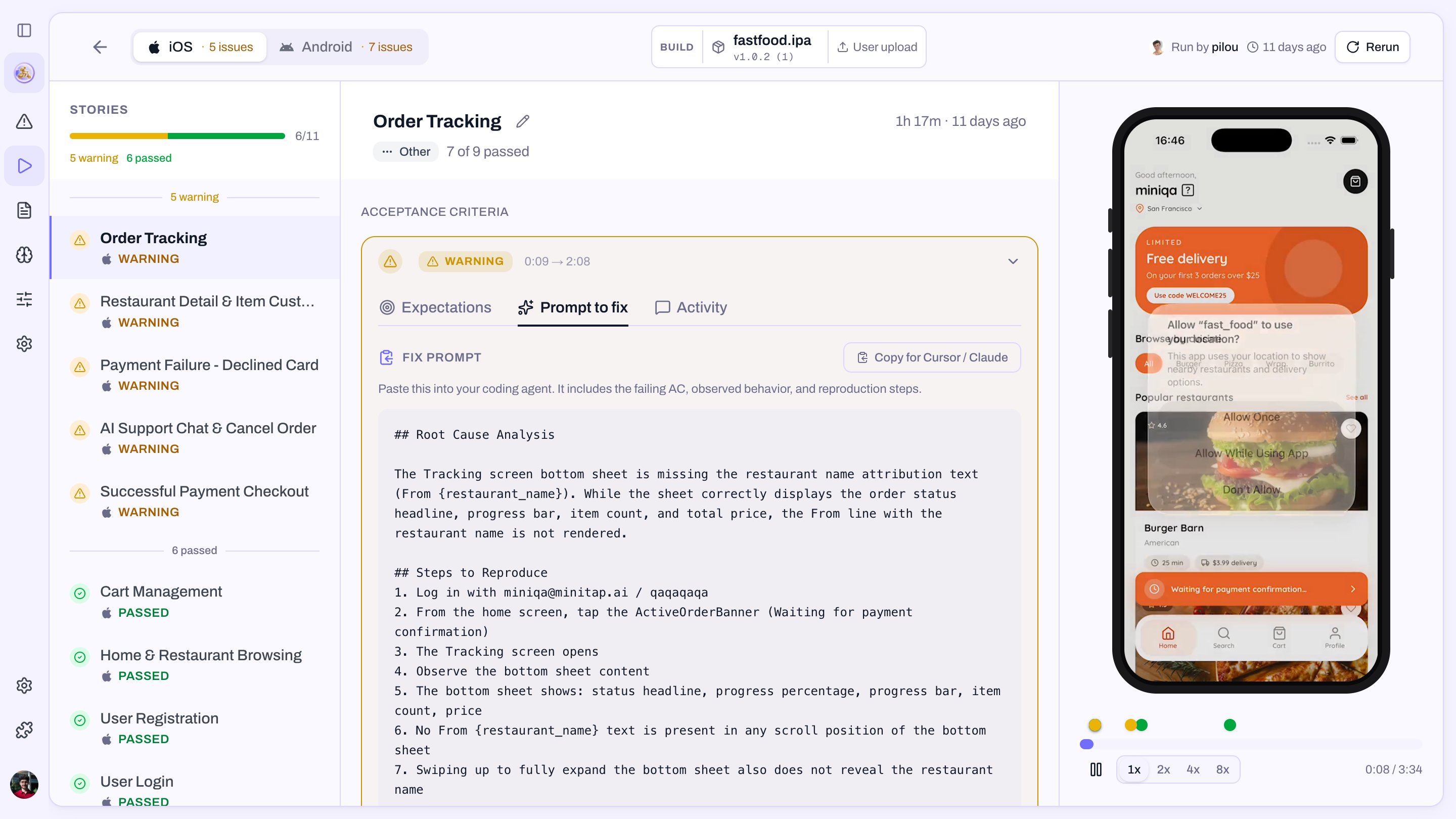Open the brain icon in the left rail
Image resolution: width=1456 pixels, height=819 pixels.
[x=24, y=255]
